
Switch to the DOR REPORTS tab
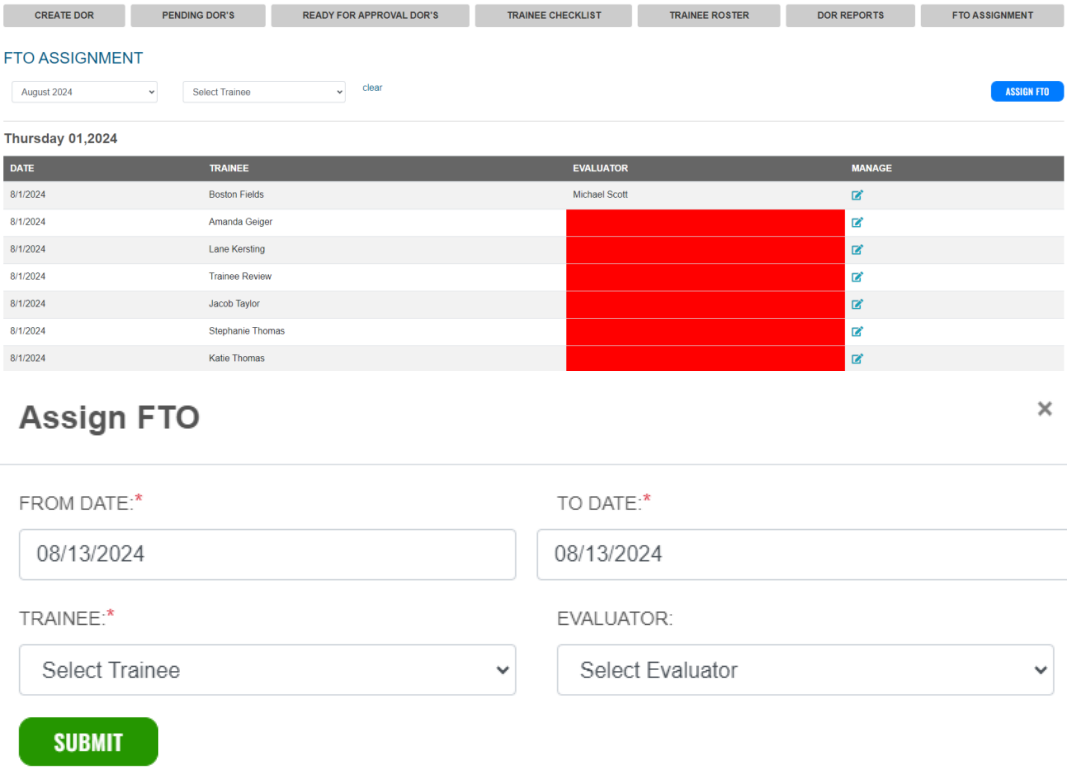[x=850, y=15]
